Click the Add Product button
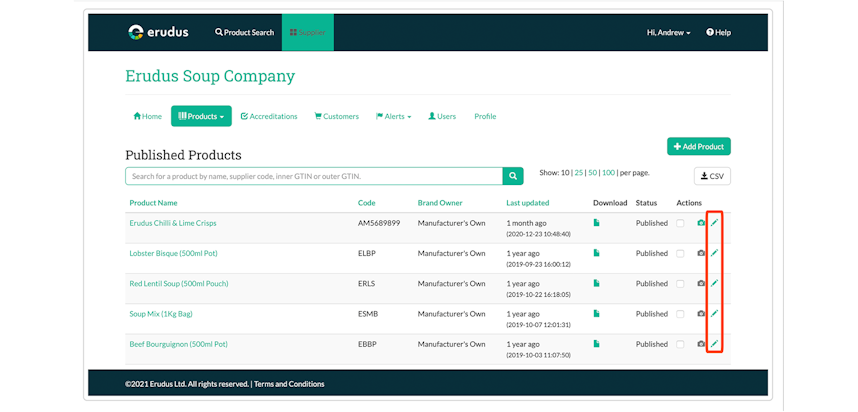 [699, 147]
